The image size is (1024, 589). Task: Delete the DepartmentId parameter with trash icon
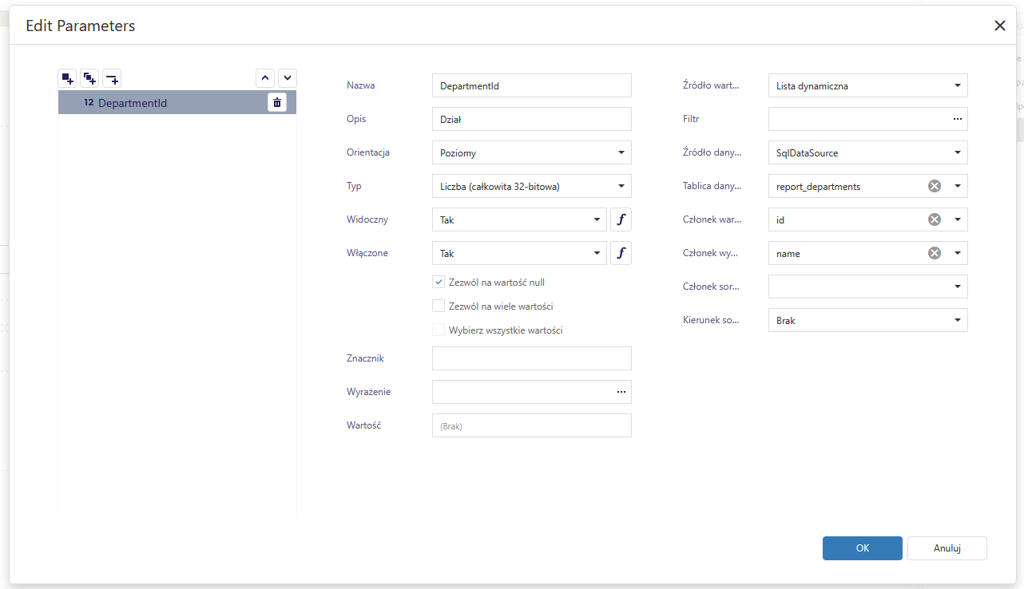(277, 102)
